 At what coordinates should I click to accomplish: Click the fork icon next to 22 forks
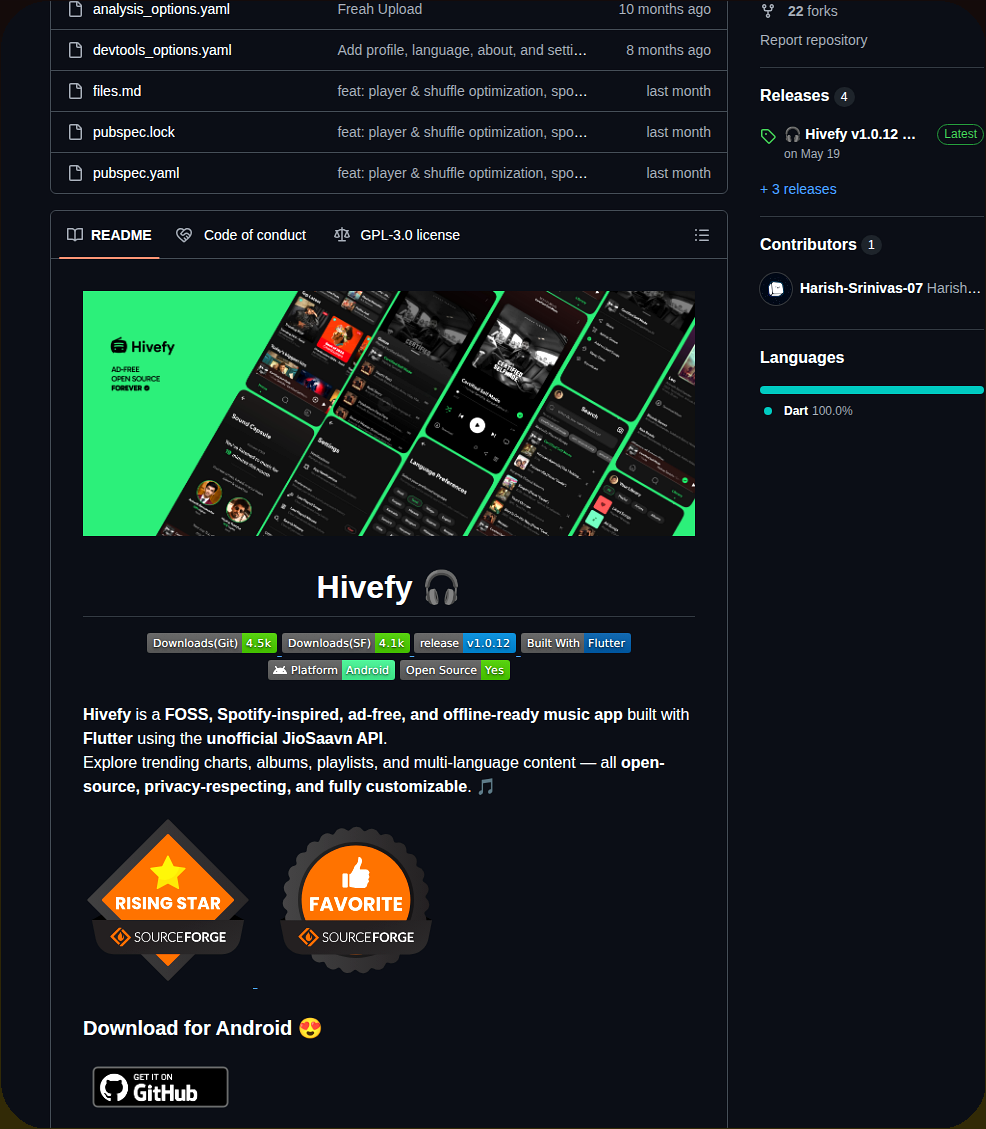click(768, 11)
